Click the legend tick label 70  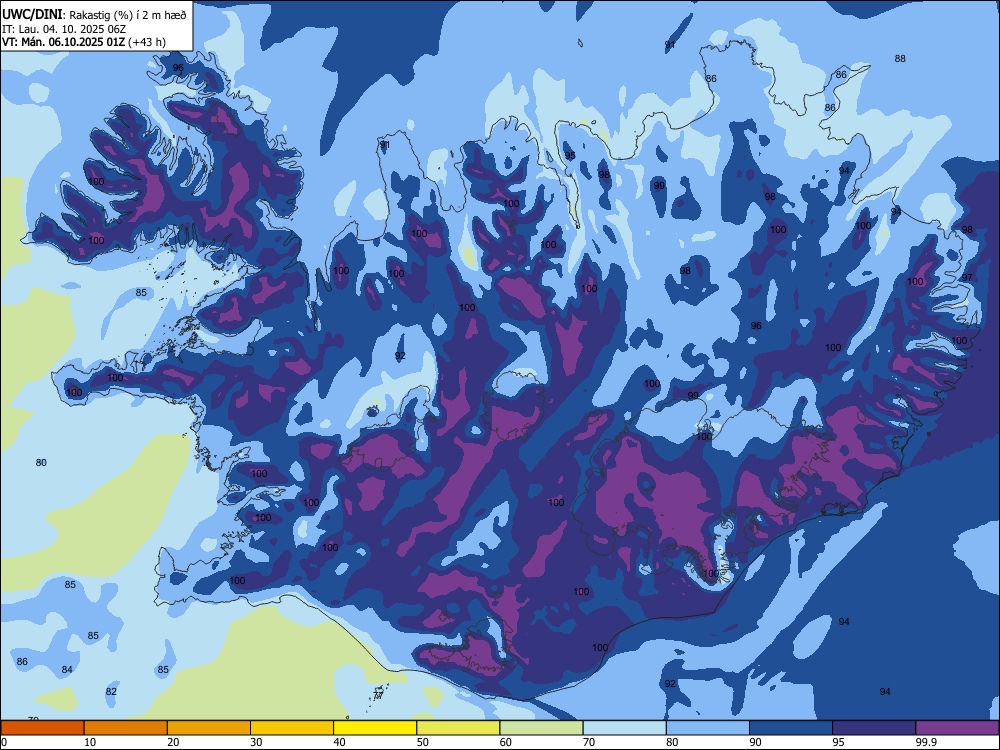pos(589,742)
